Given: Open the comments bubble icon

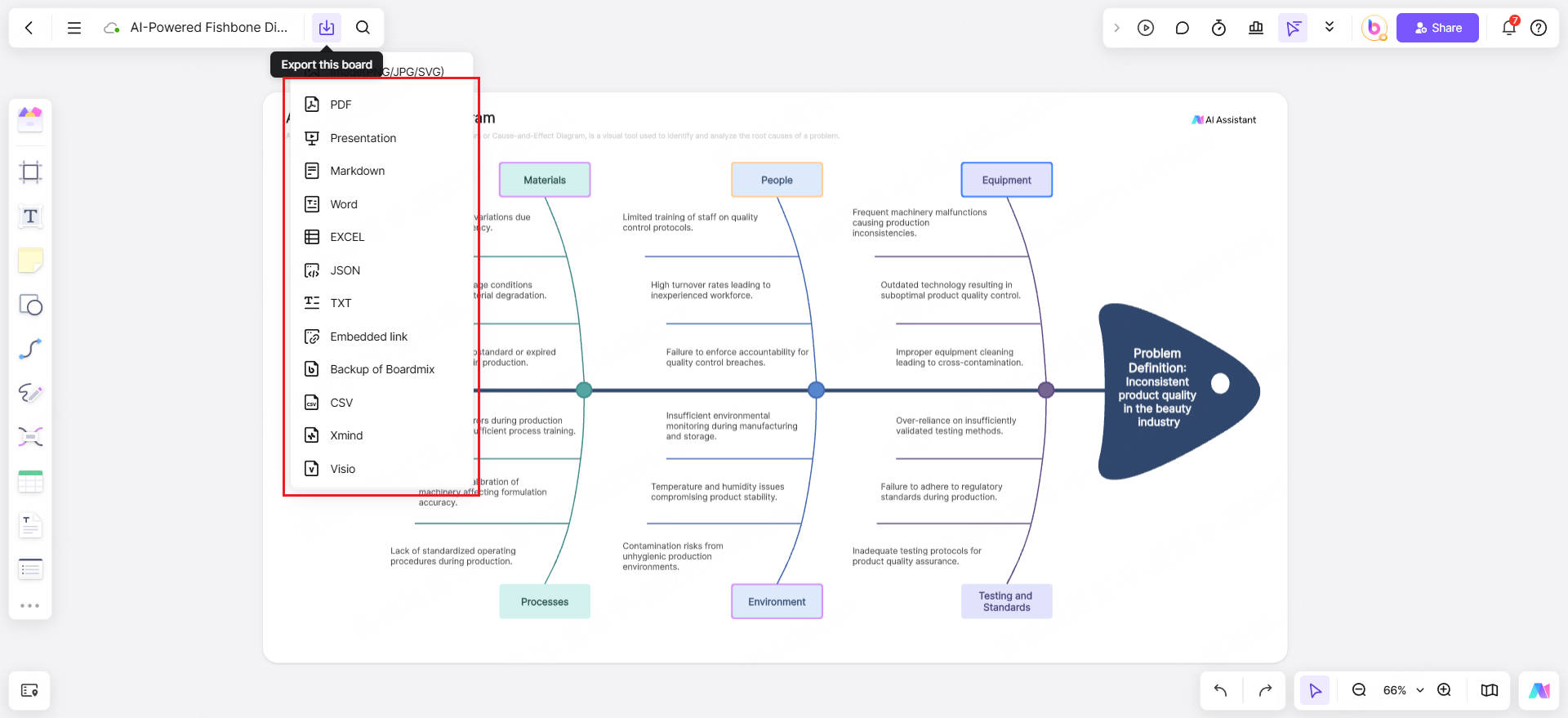Looking at the screenshot, I should [1182, 28].
